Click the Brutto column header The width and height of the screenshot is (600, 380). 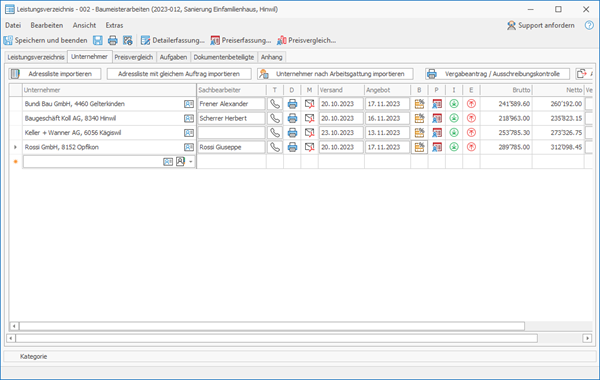click(506, 90)
